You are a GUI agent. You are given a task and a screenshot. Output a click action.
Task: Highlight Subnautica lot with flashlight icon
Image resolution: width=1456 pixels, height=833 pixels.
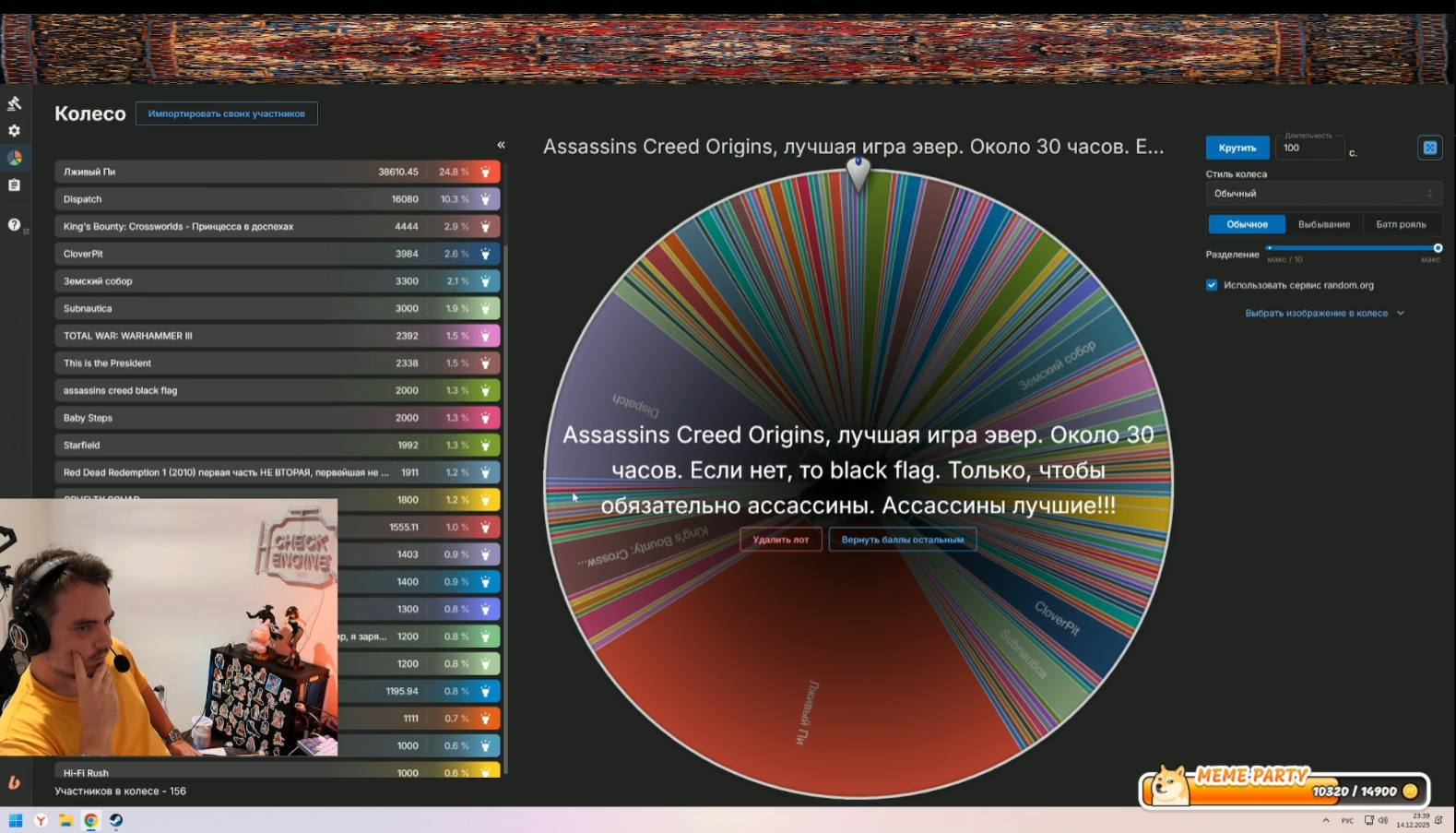pos(486,308)
